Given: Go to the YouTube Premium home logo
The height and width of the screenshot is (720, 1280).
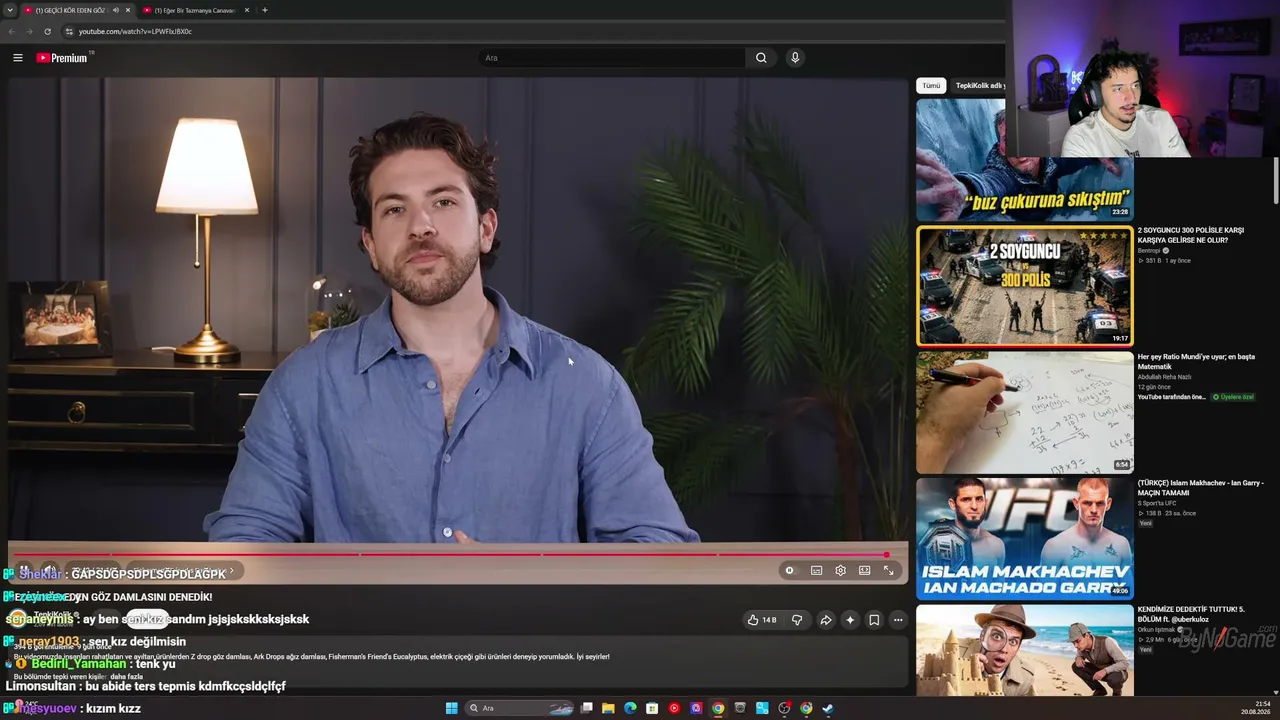Looking at the screenshot, I should [62, 58].
